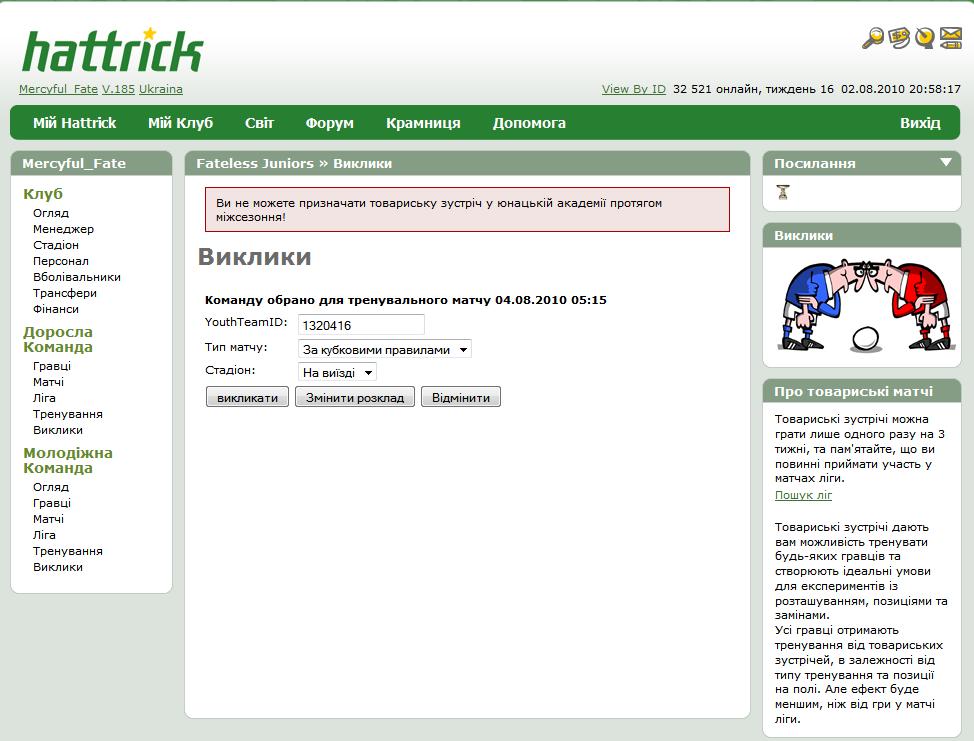Click the Молодіжна Команда section heading
This screenshot has width=974, height=741.
pos(68,460)
